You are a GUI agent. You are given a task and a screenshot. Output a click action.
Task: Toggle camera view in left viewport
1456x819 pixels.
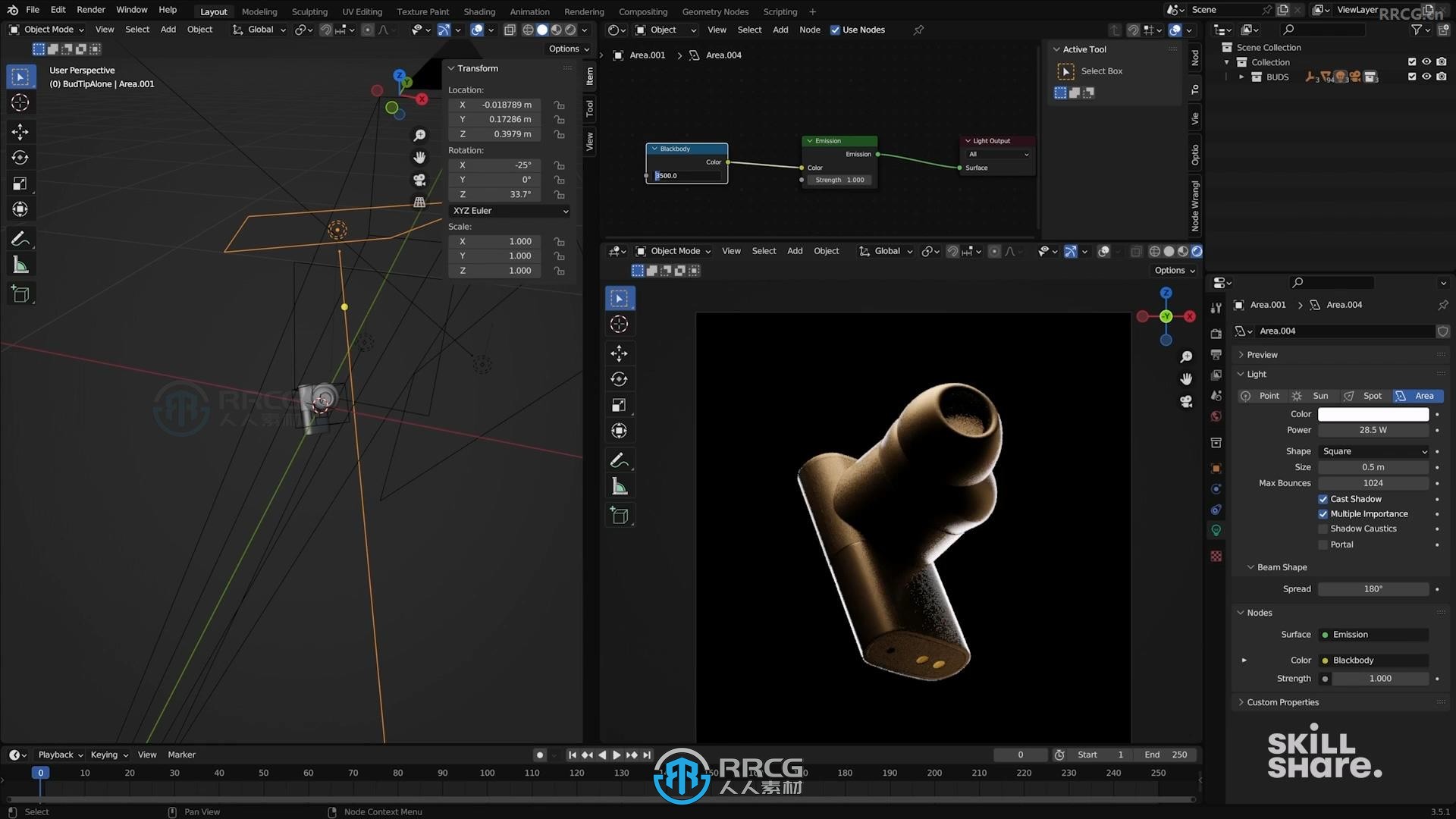[419, 180]
